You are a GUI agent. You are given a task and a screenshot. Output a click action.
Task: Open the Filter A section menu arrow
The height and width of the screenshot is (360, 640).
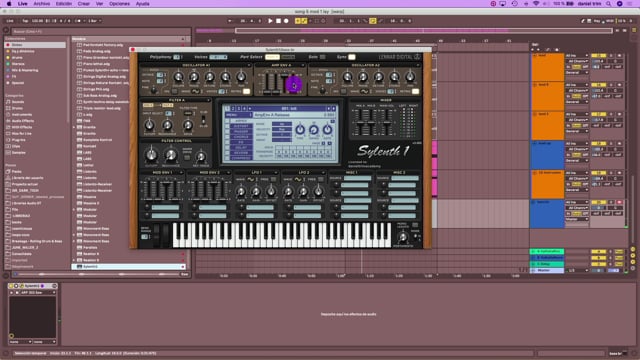pos(209,100)
